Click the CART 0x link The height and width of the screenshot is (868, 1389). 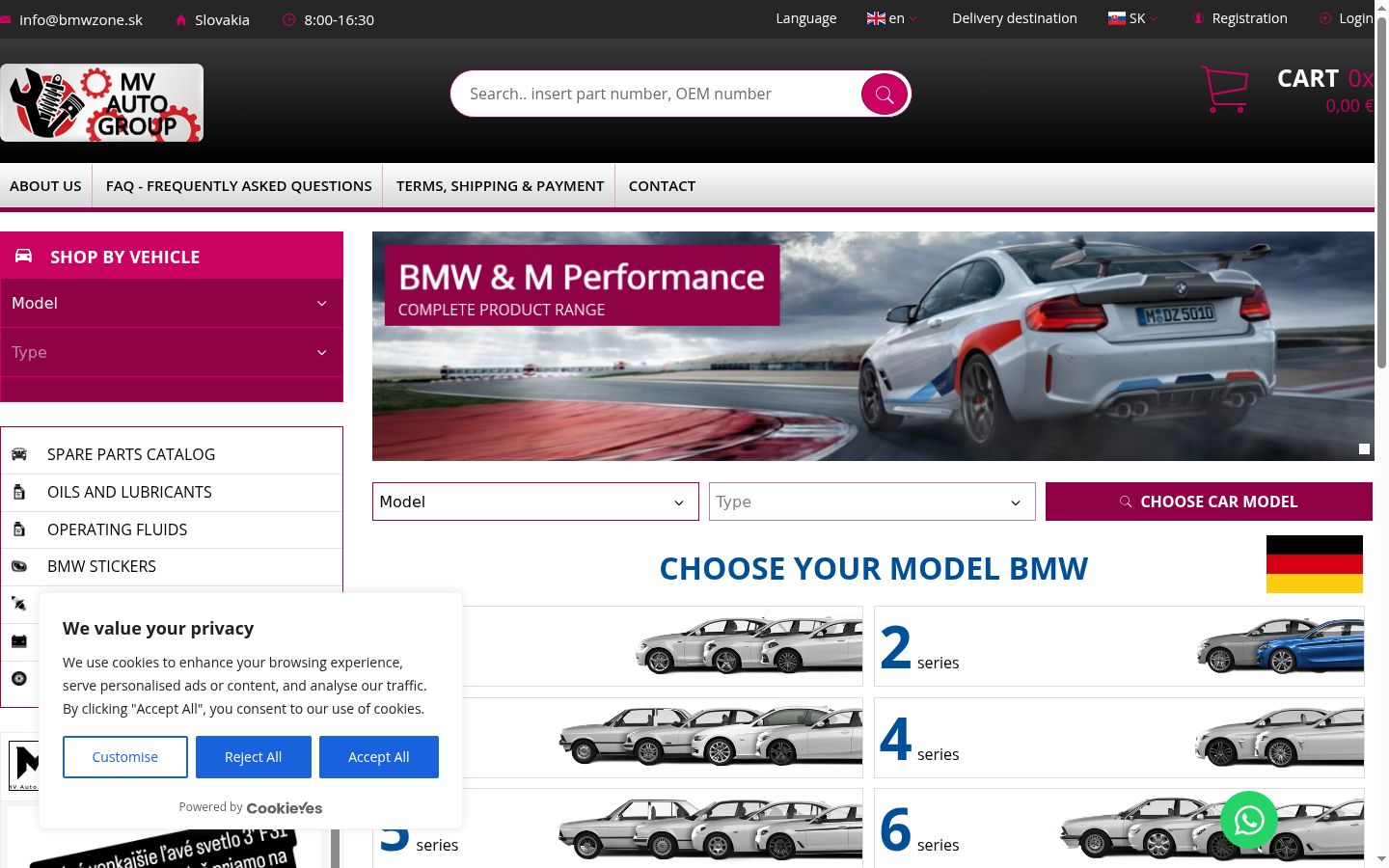coord(1325,78)
